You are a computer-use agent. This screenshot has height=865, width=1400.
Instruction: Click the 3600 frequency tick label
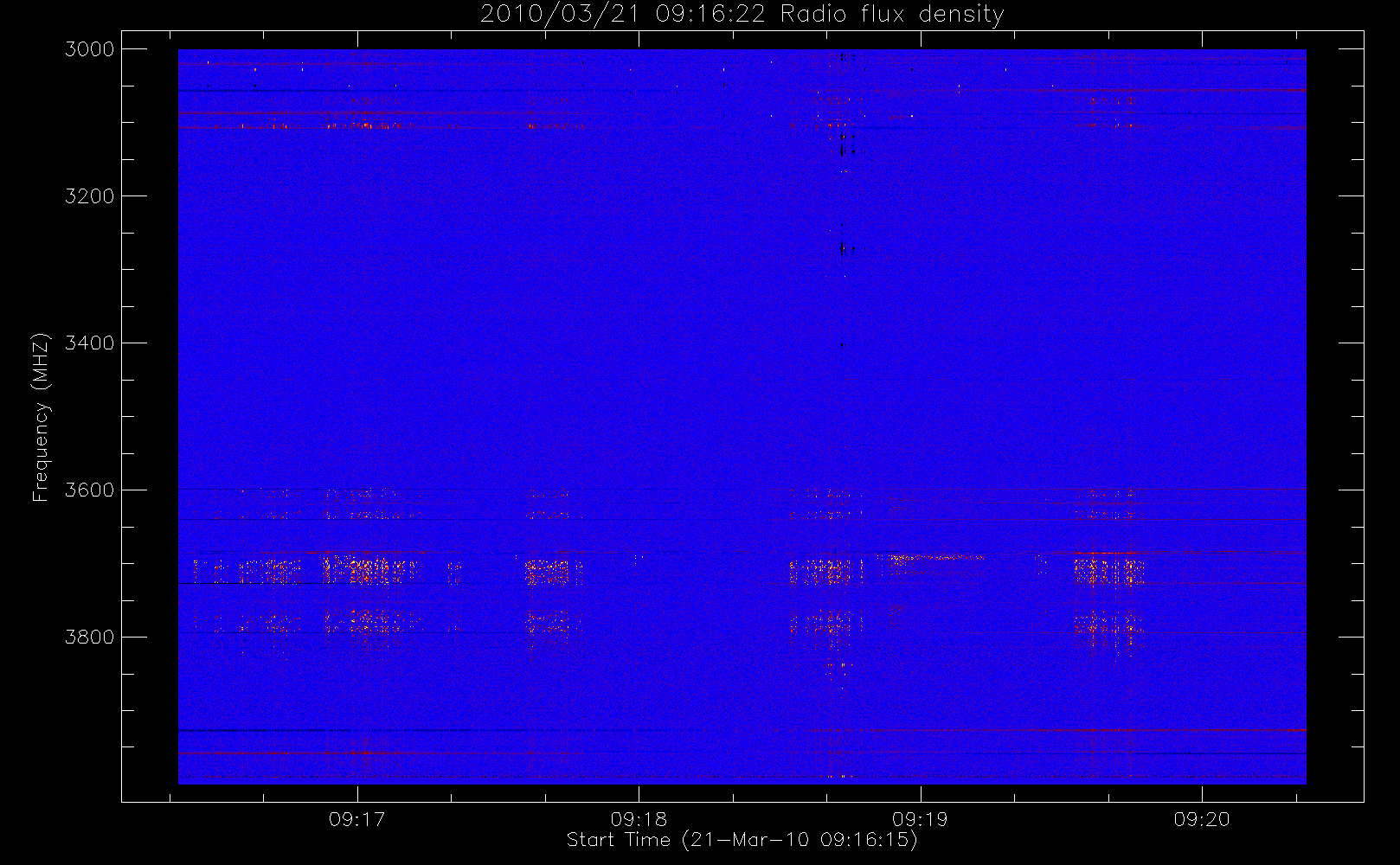coord(90,490)
